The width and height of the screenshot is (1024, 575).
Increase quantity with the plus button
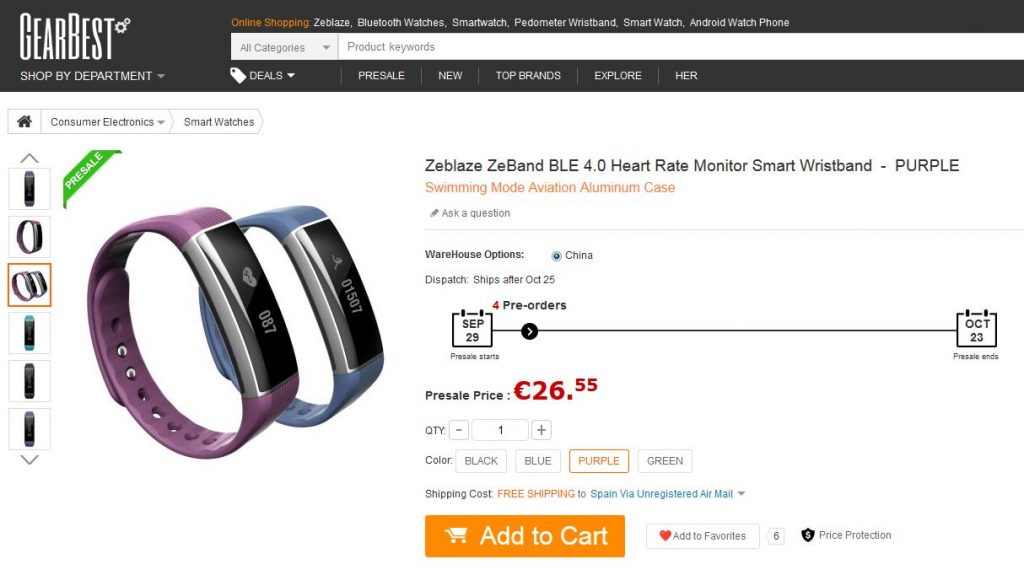tap(541, 430)
